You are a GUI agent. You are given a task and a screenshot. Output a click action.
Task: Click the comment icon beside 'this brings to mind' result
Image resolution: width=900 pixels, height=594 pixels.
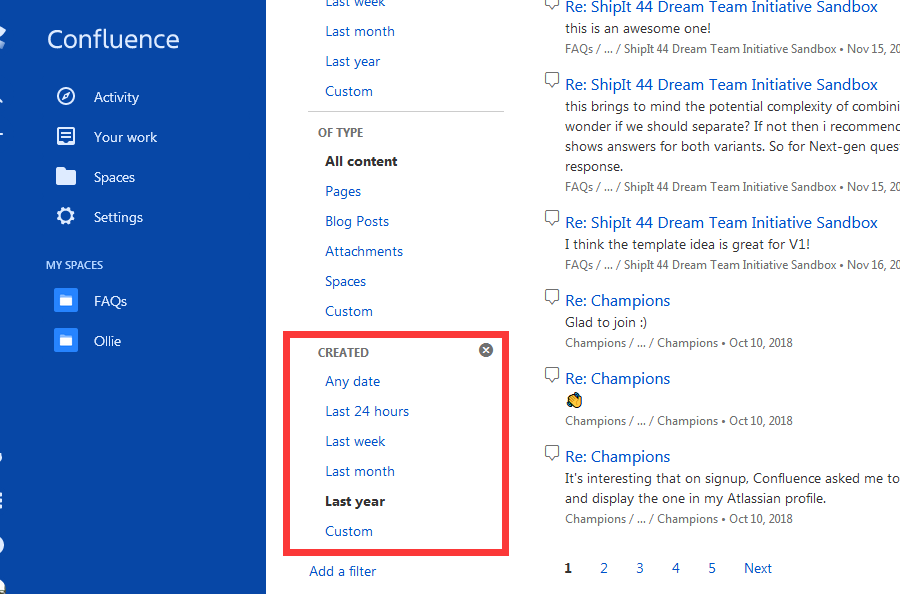click(552, 80)
